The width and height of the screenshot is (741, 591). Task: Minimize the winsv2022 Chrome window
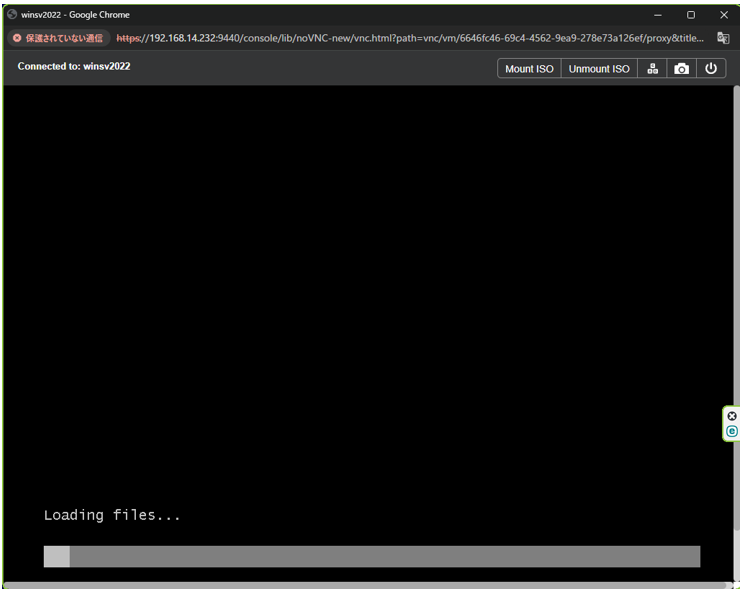coord(657,15)
